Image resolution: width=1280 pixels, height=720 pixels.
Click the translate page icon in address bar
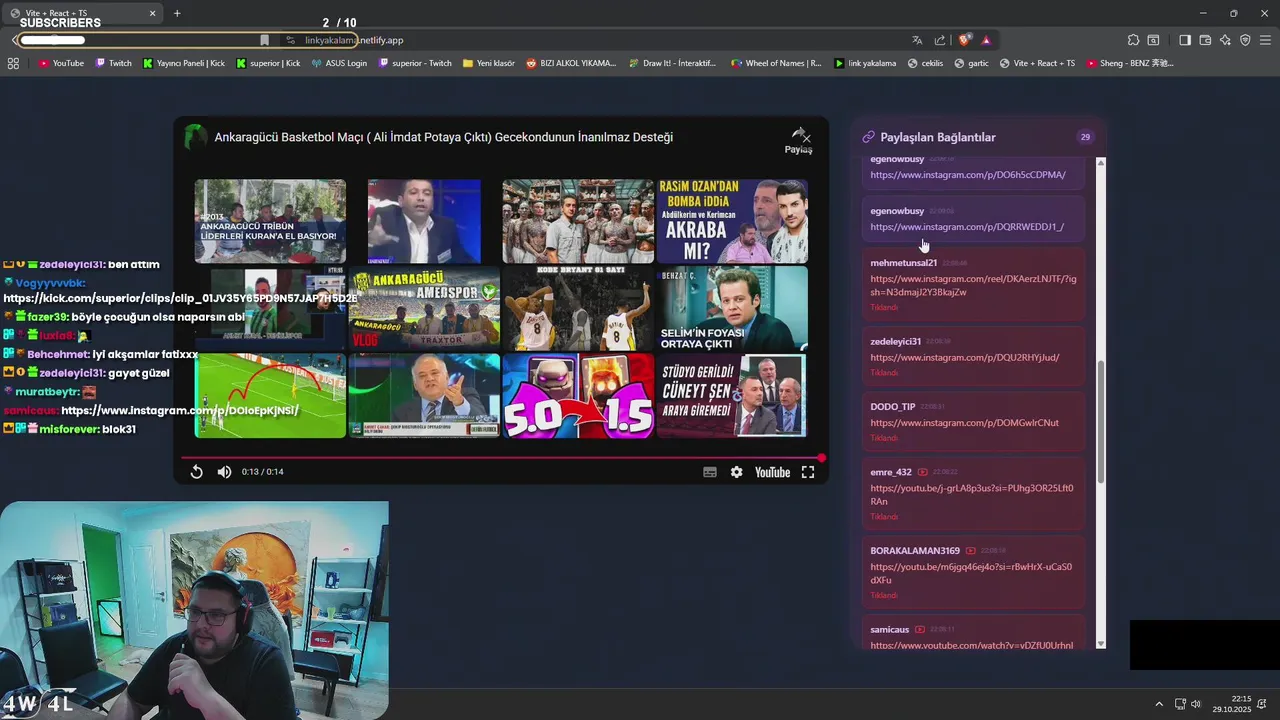coord(917,40)
